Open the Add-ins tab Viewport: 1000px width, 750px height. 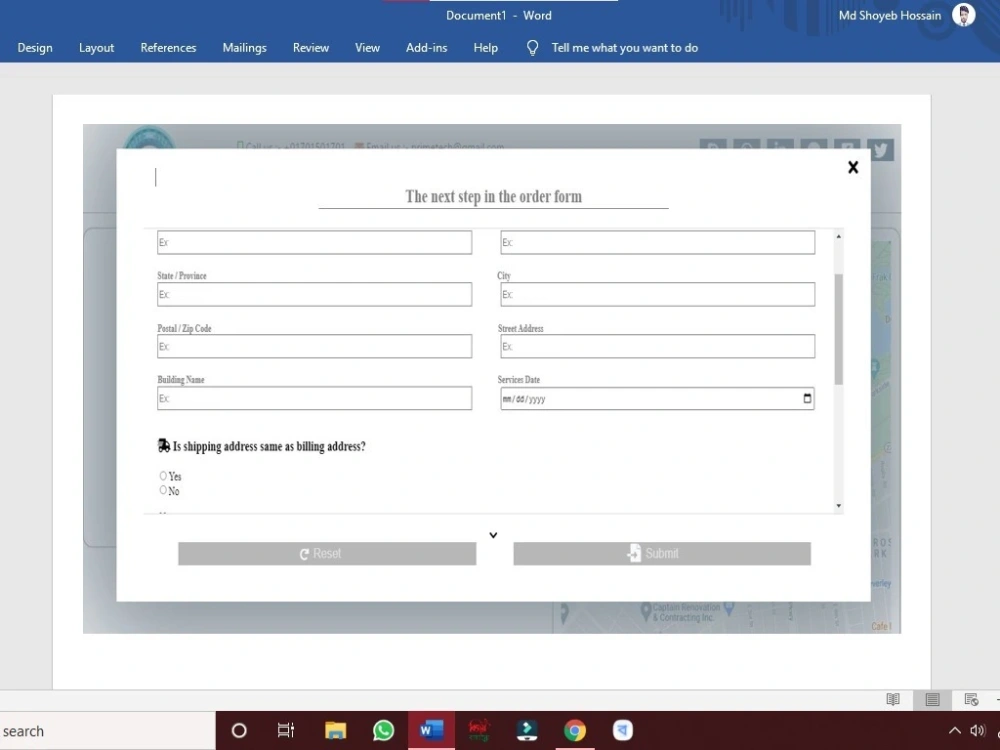point(427,48)
